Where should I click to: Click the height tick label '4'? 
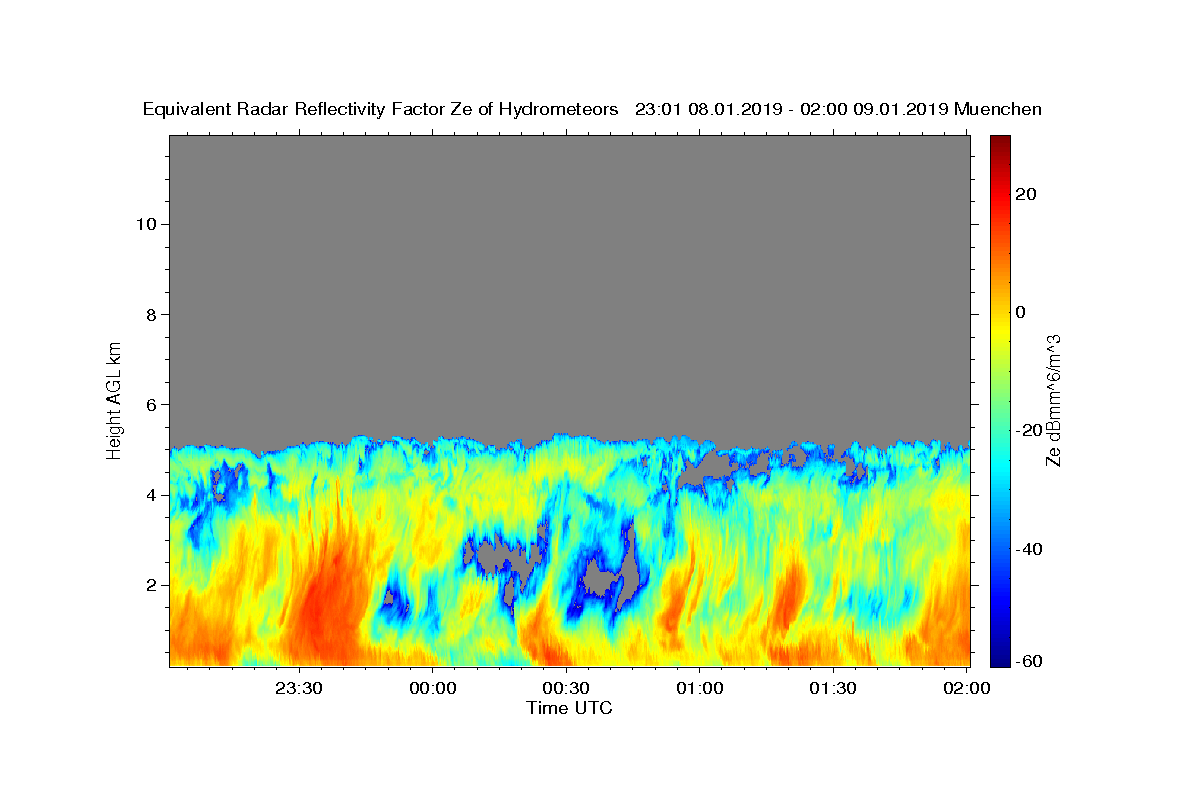click(x=149, y=495)
